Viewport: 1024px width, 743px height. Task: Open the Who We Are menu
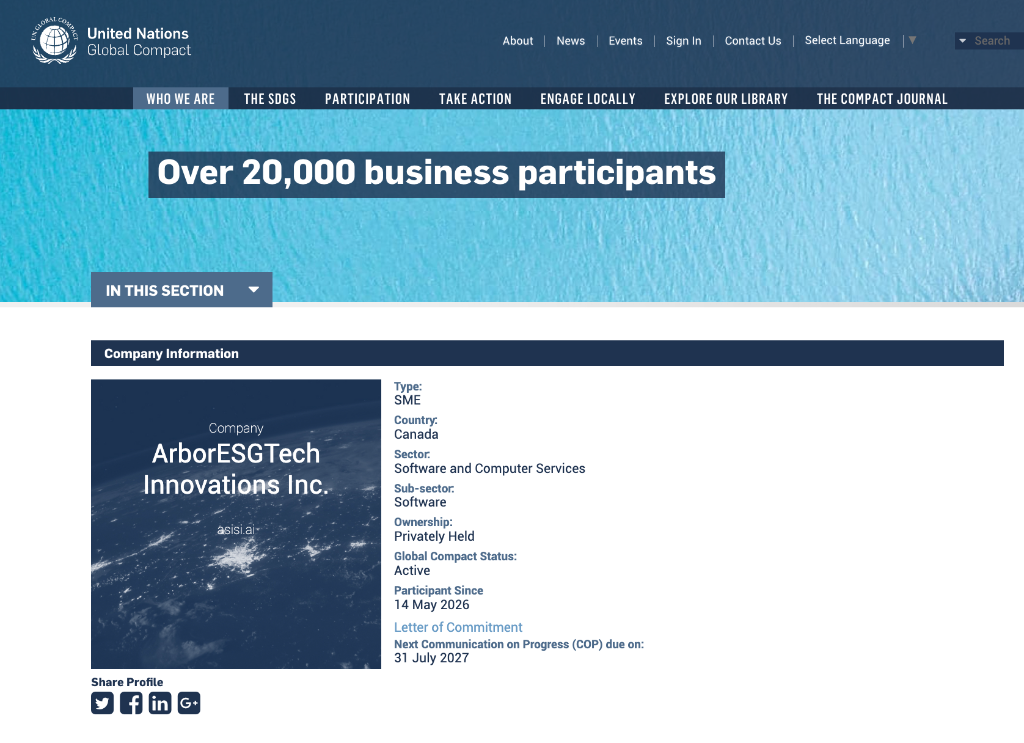coord(180,99)
